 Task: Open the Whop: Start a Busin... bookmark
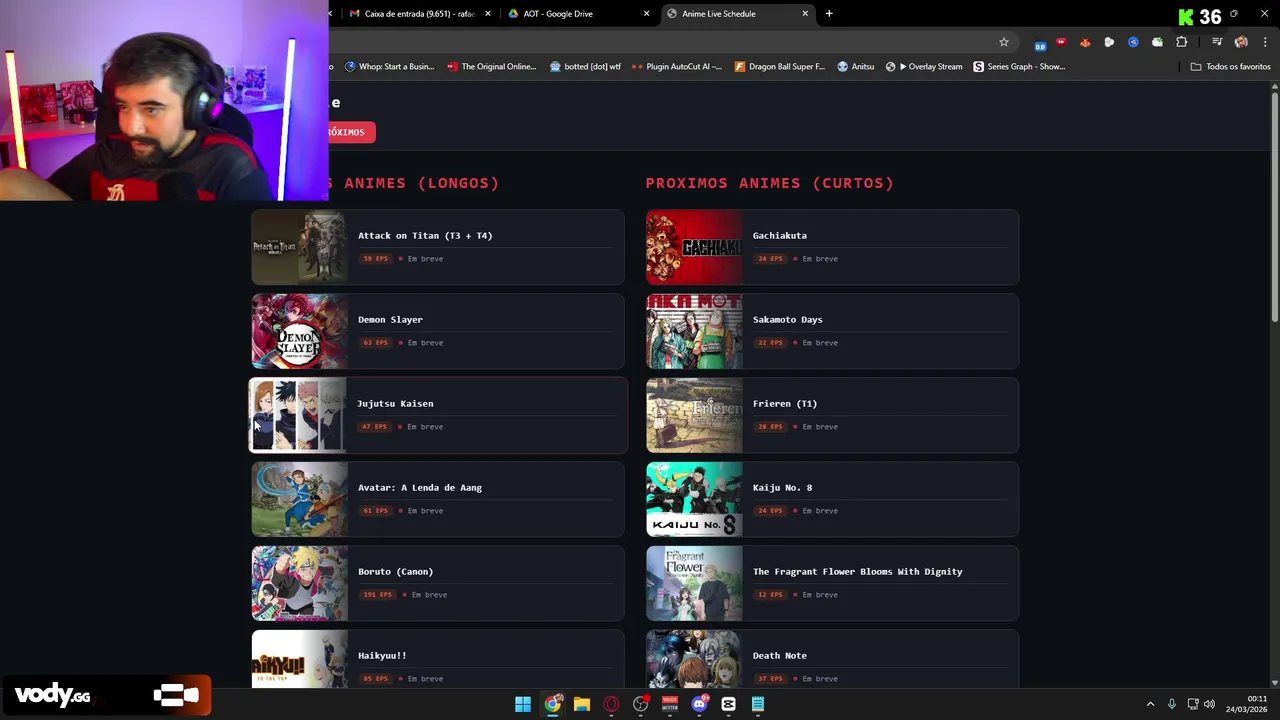[x=389, y=67]
